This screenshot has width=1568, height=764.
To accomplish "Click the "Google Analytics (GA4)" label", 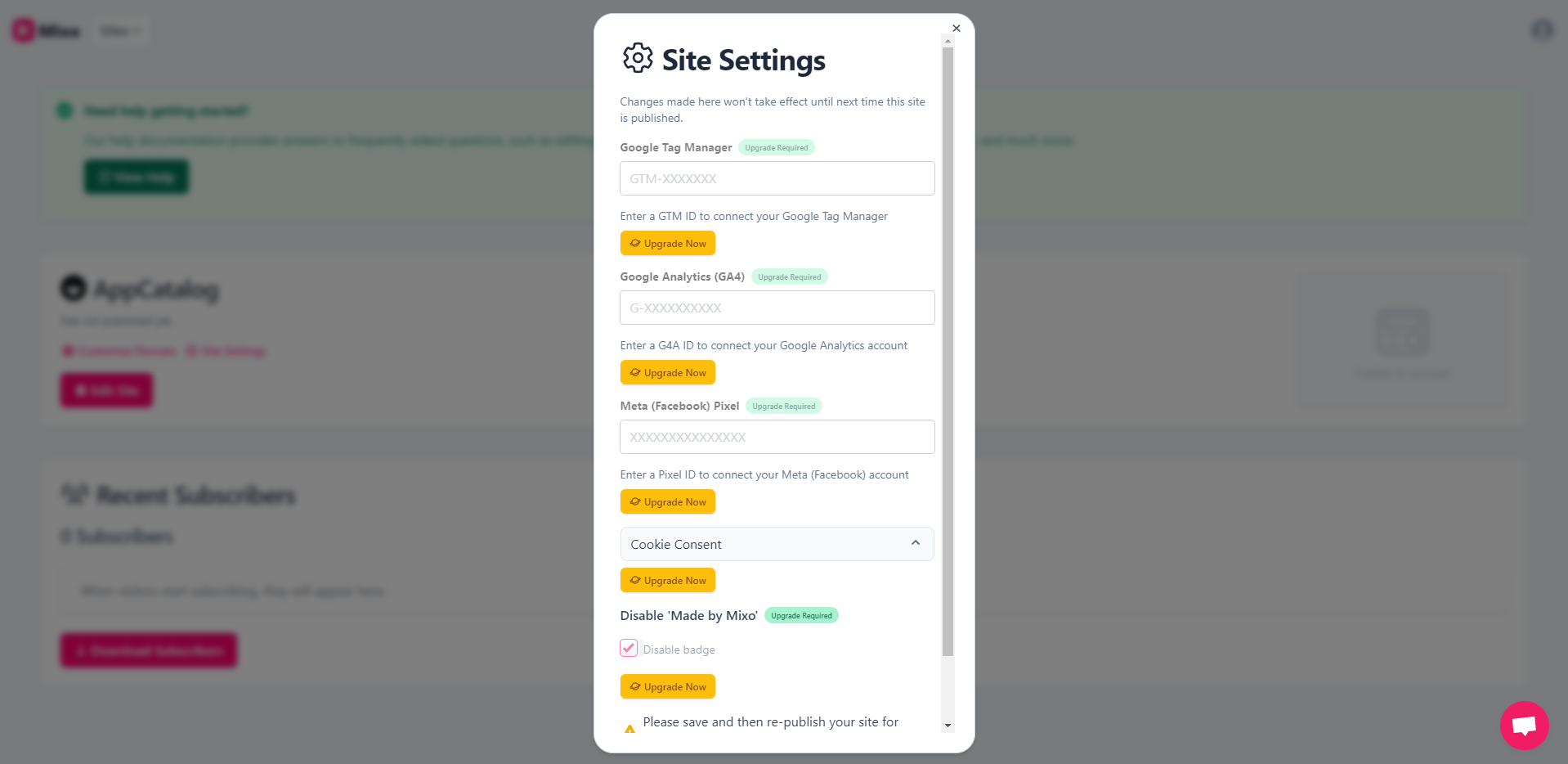I will point(683,277).
